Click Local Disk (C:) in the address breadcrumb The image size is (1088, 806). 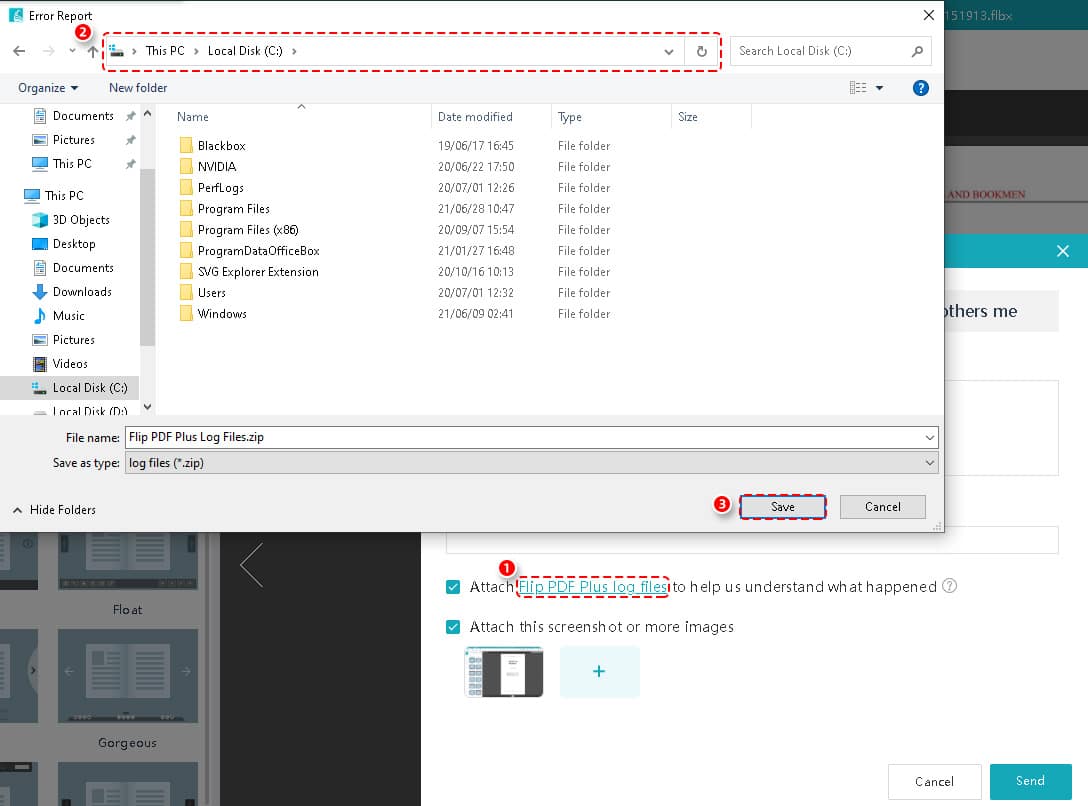[245, 51]
